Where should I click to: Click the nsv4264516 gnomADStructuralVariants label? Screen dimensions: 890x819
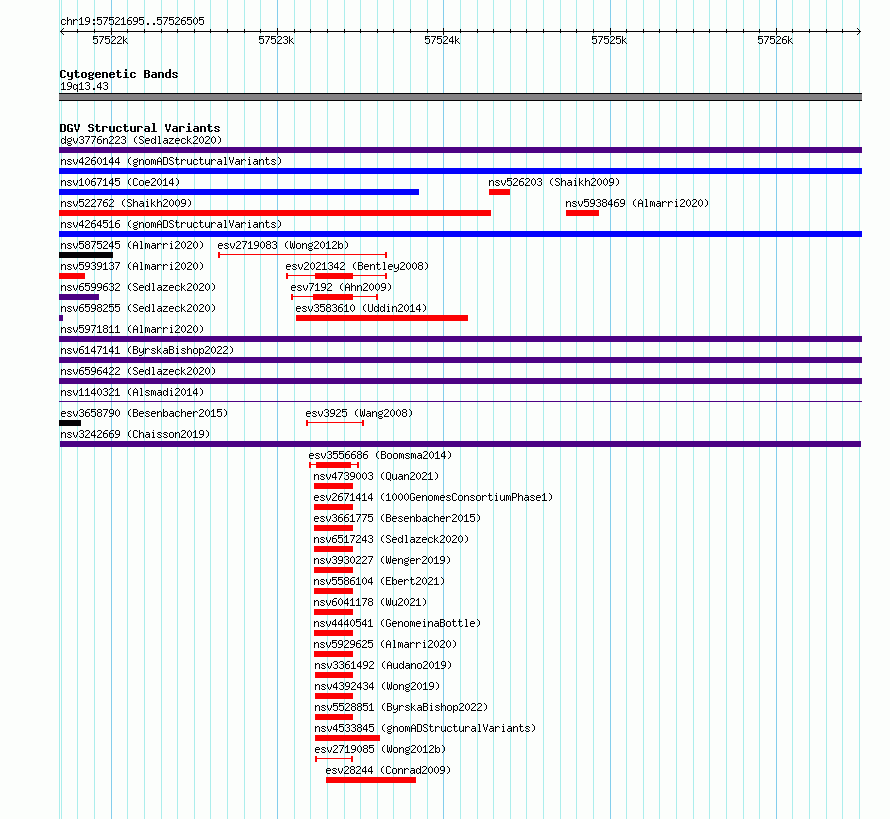pos(171,224)
